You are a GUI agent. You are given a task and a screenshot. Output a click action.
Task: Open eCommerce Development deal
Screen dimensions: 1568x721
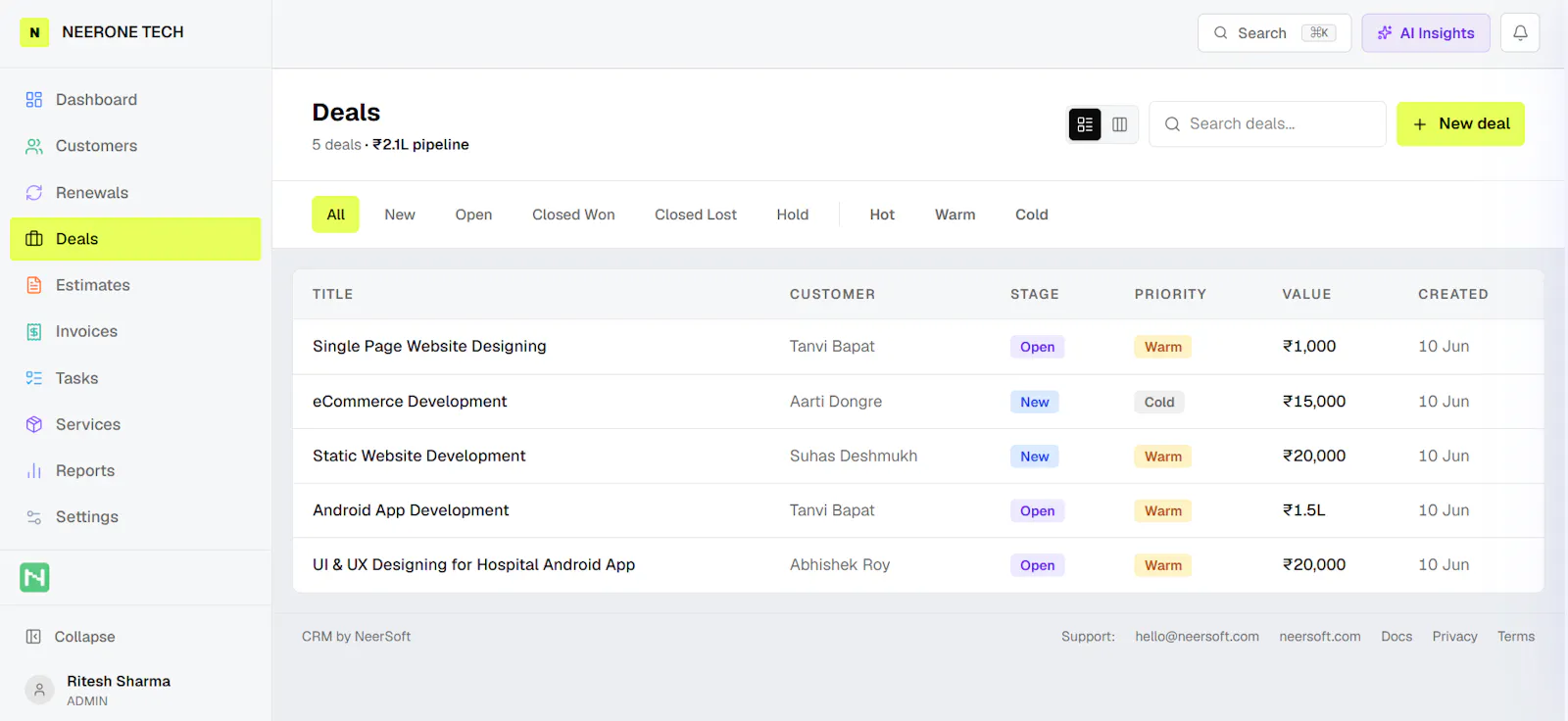(x=410, y=402)
